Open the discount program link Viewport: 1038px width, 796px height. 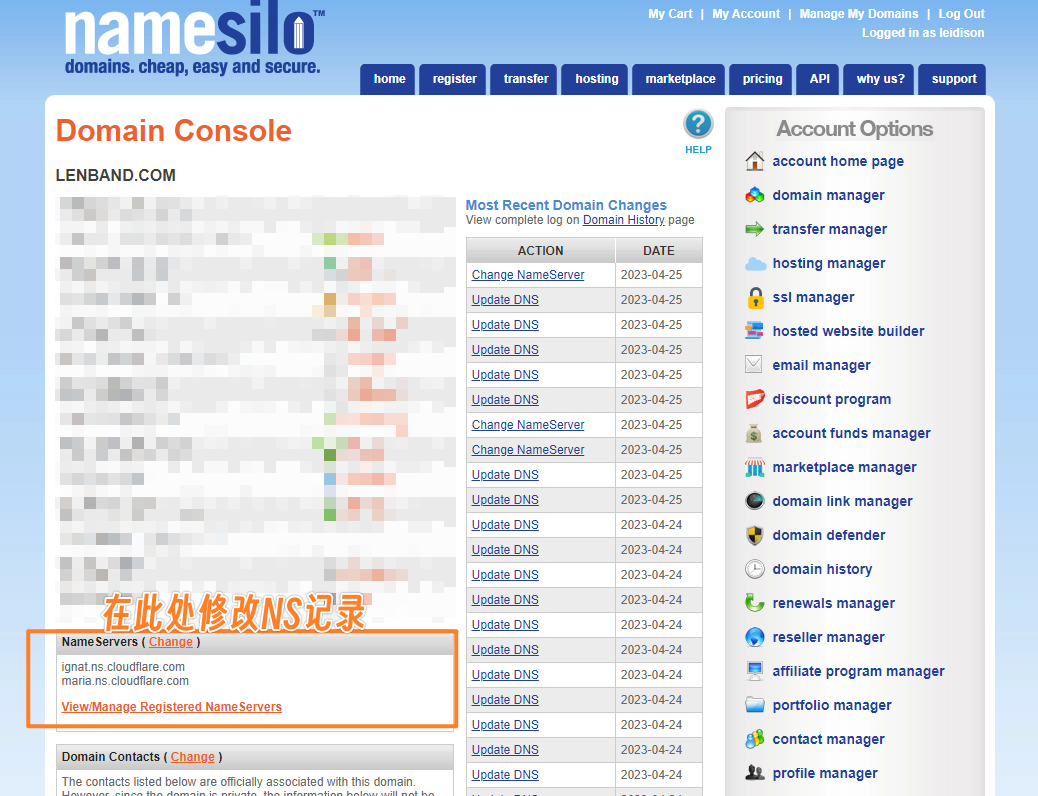click(x=831, y=399)
